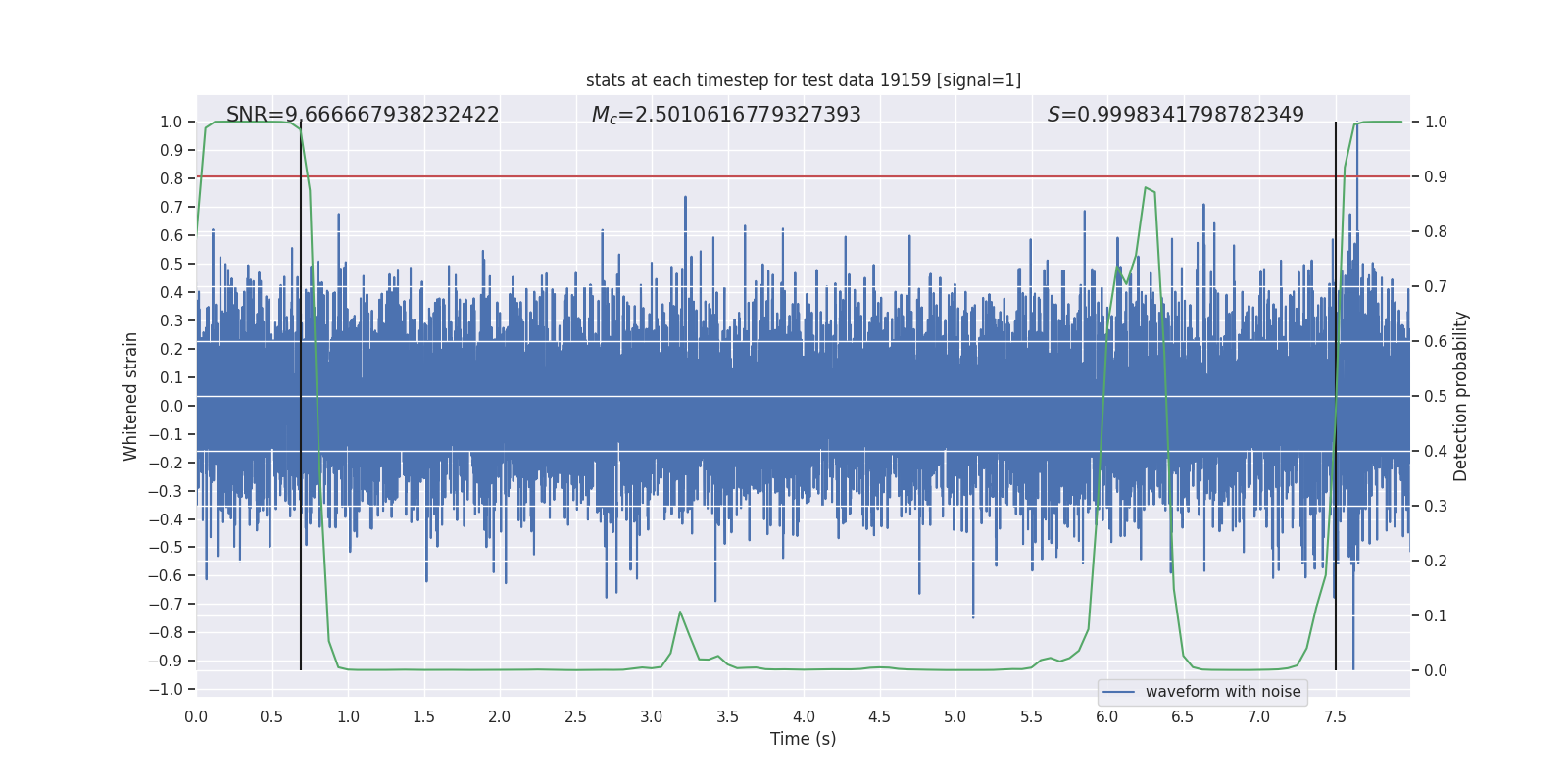
Task: Click the 'Whitened strain' y-axis label
Action: 130,396
